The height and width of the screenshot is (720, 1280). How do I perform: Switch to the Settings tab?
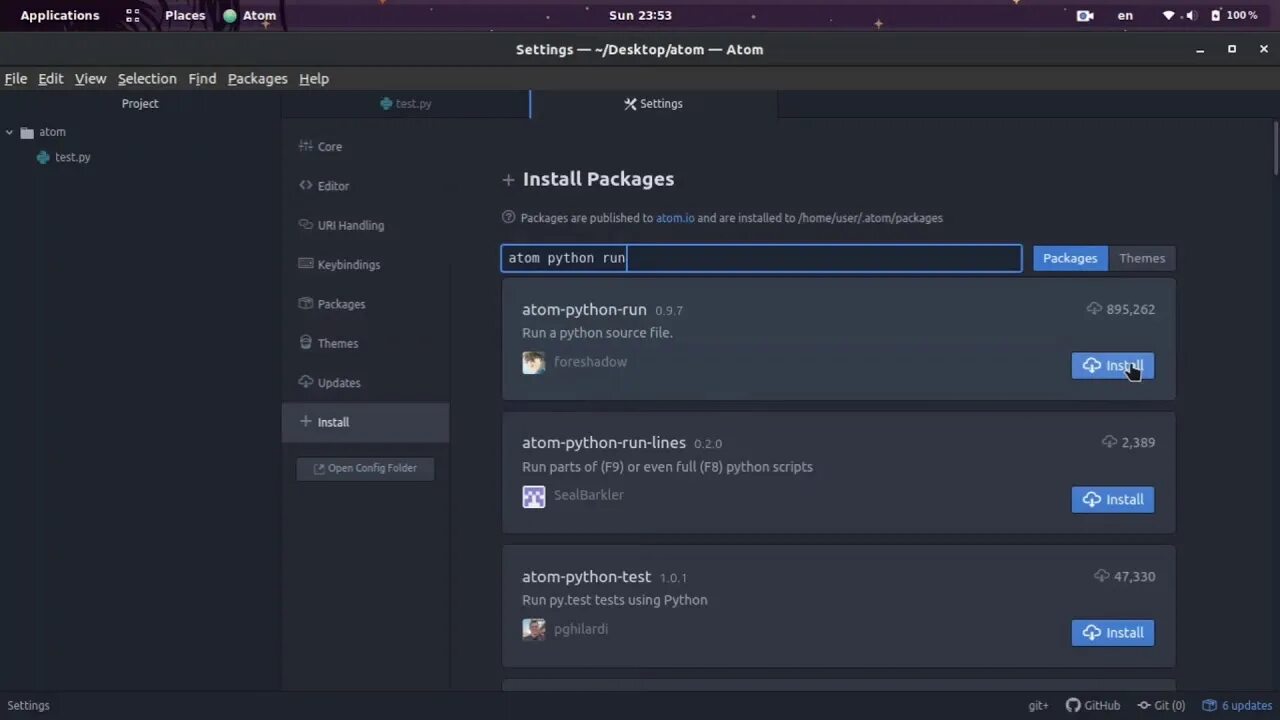(x=654, y=103)
